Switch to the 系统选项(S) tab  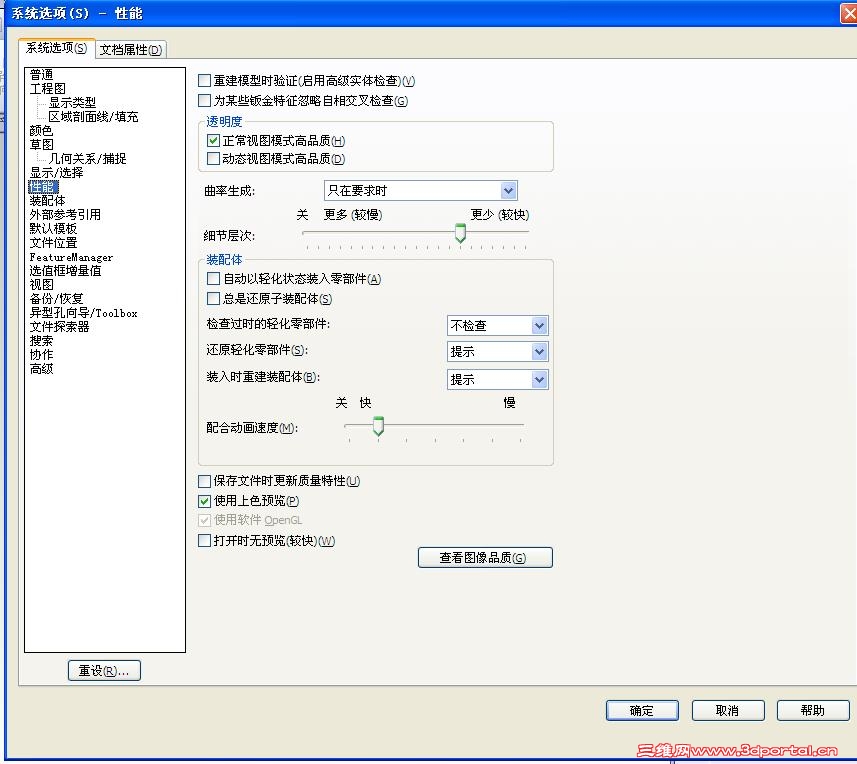pyautogui.click(x=56, y=48)
